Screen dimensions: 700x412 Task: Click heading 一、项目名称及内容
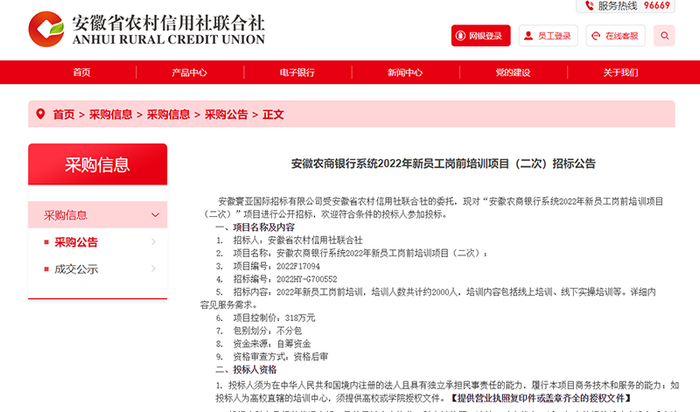tap(255, 227)
